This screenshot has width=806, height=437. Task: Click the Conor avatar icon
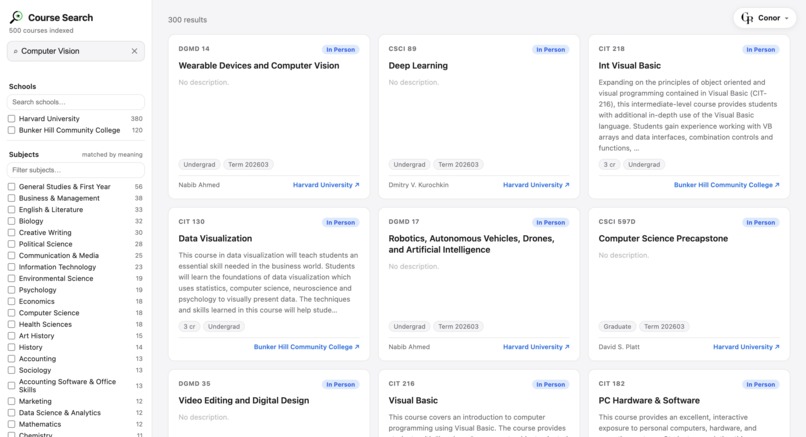pyautogui.click(x=747, y=18)
